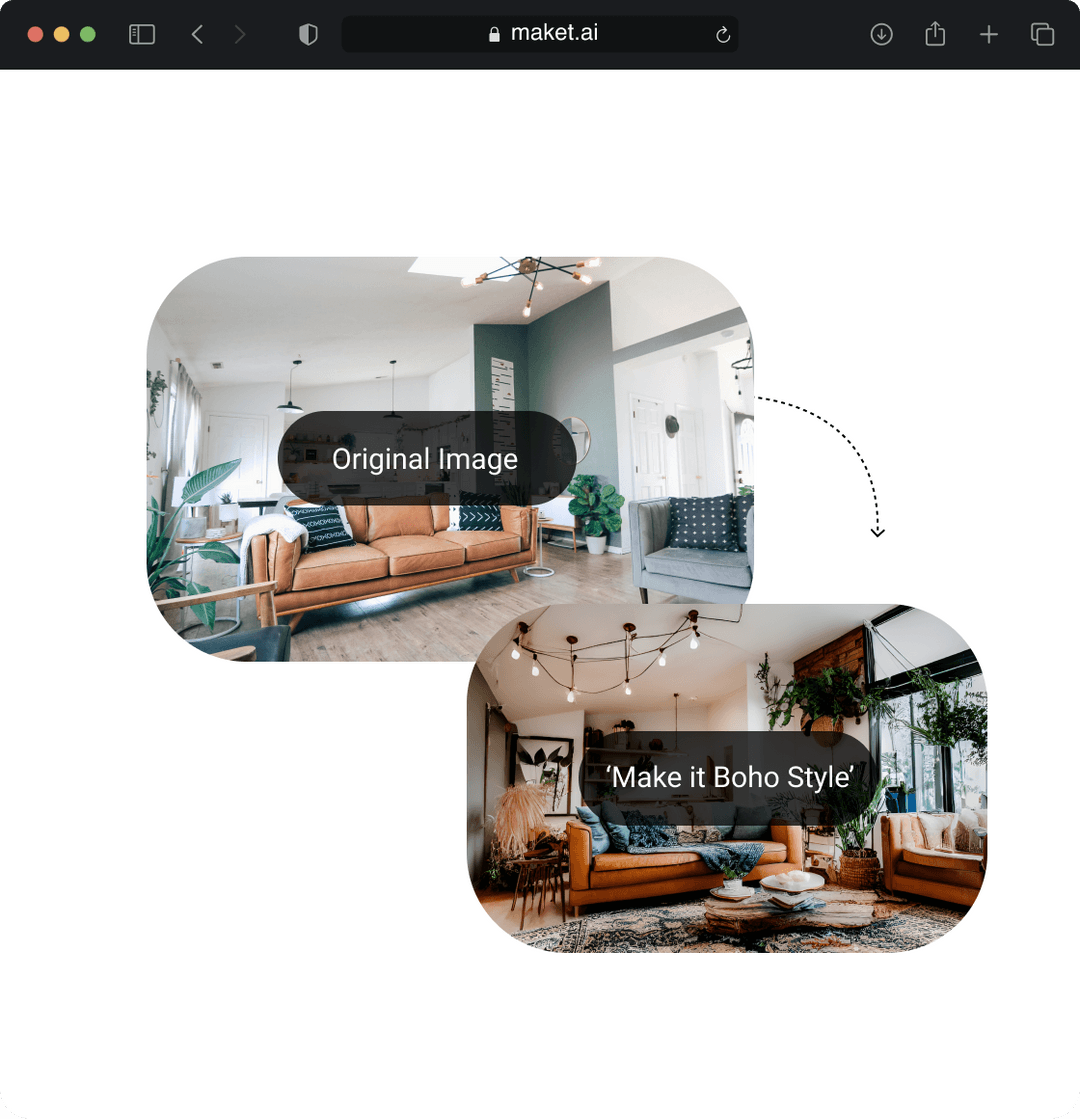Screen dimensions: 1080x1119
Task: Click the 'Original Image' label pill
Action: click(x=424, y=459)
